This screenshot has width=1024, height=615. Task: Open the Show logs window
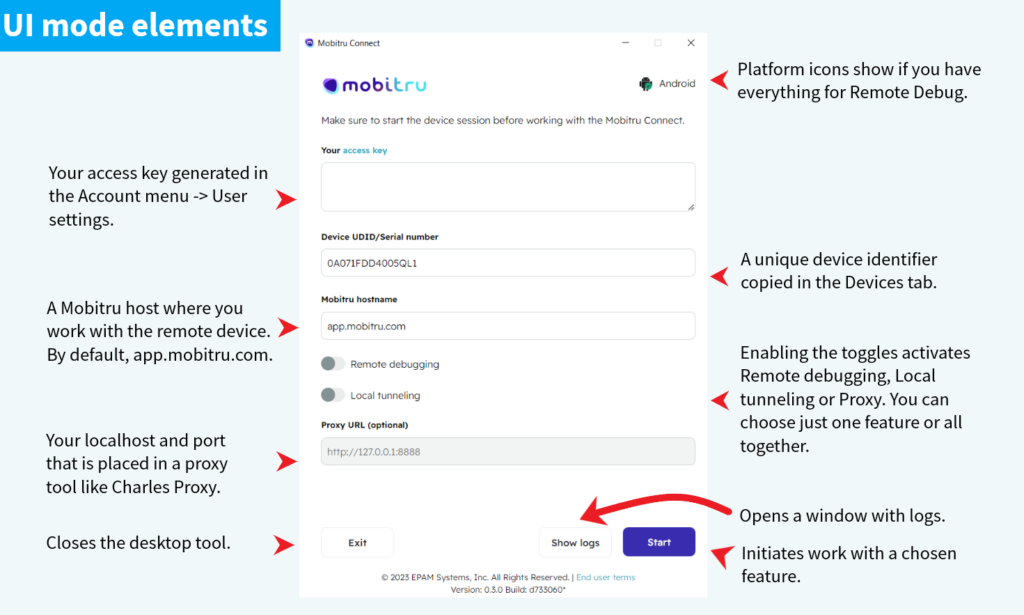(575, 541)
